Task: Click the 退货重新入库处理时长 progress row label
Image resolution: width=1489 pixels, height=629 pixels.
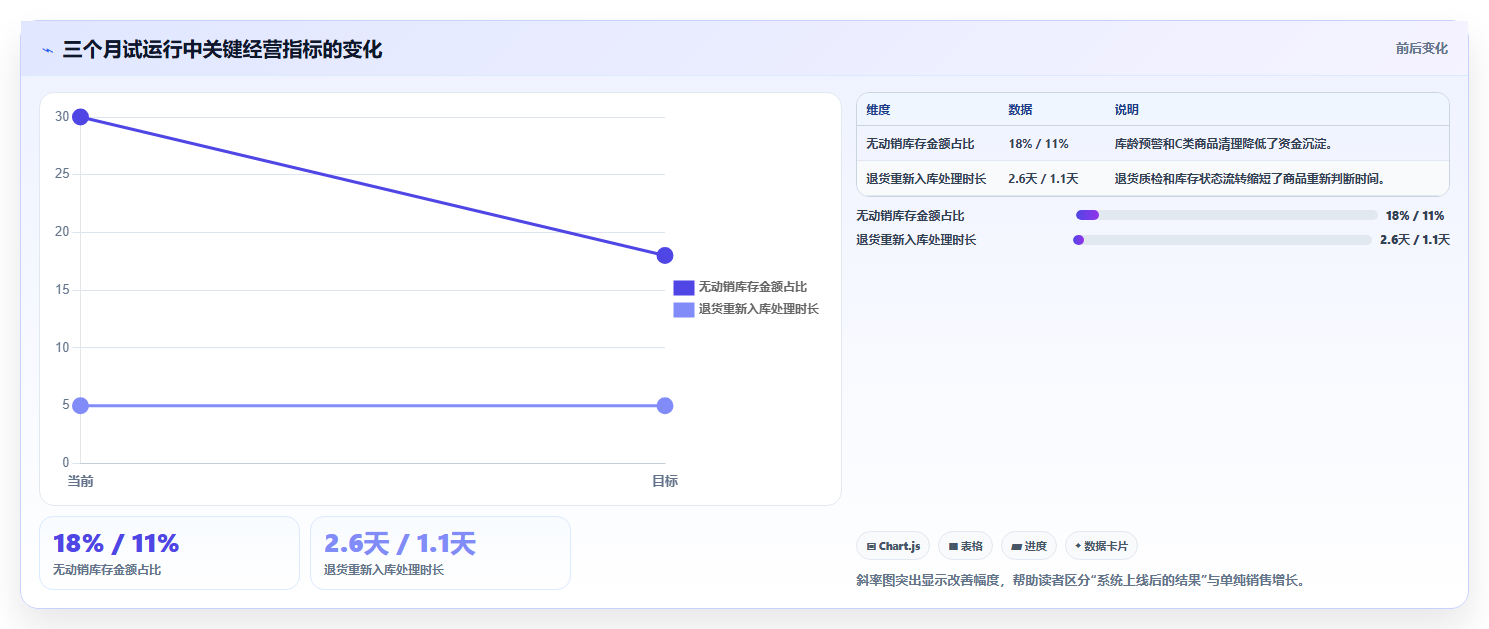Action: click(916, 240)
